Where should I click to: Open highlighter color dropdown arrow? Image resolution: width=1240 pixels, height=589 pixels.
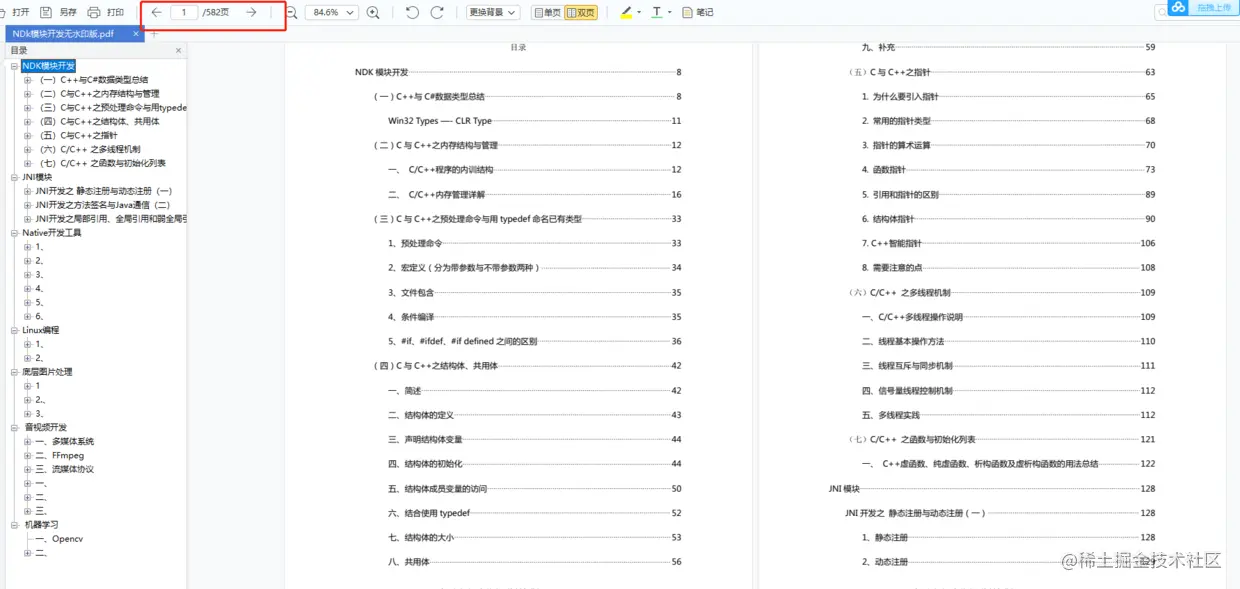[639, 13]
